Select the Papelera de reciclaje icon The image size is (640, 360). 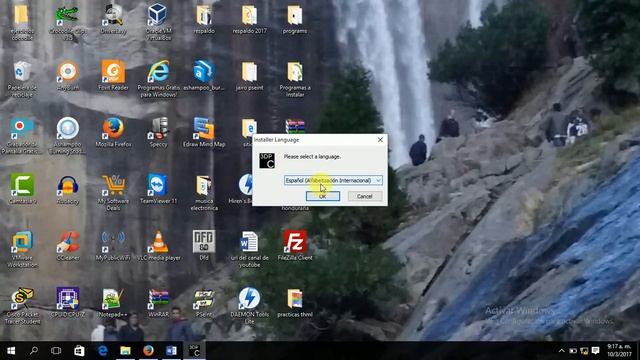click(x=22, y=79)
